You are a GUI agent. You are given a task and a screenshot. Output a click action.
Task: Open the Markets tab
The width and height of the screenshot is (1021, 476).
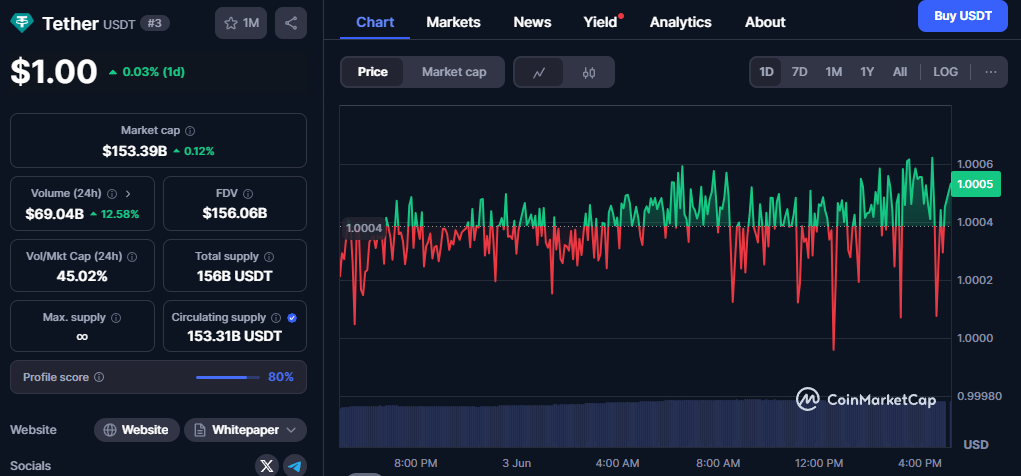(453, 22)
